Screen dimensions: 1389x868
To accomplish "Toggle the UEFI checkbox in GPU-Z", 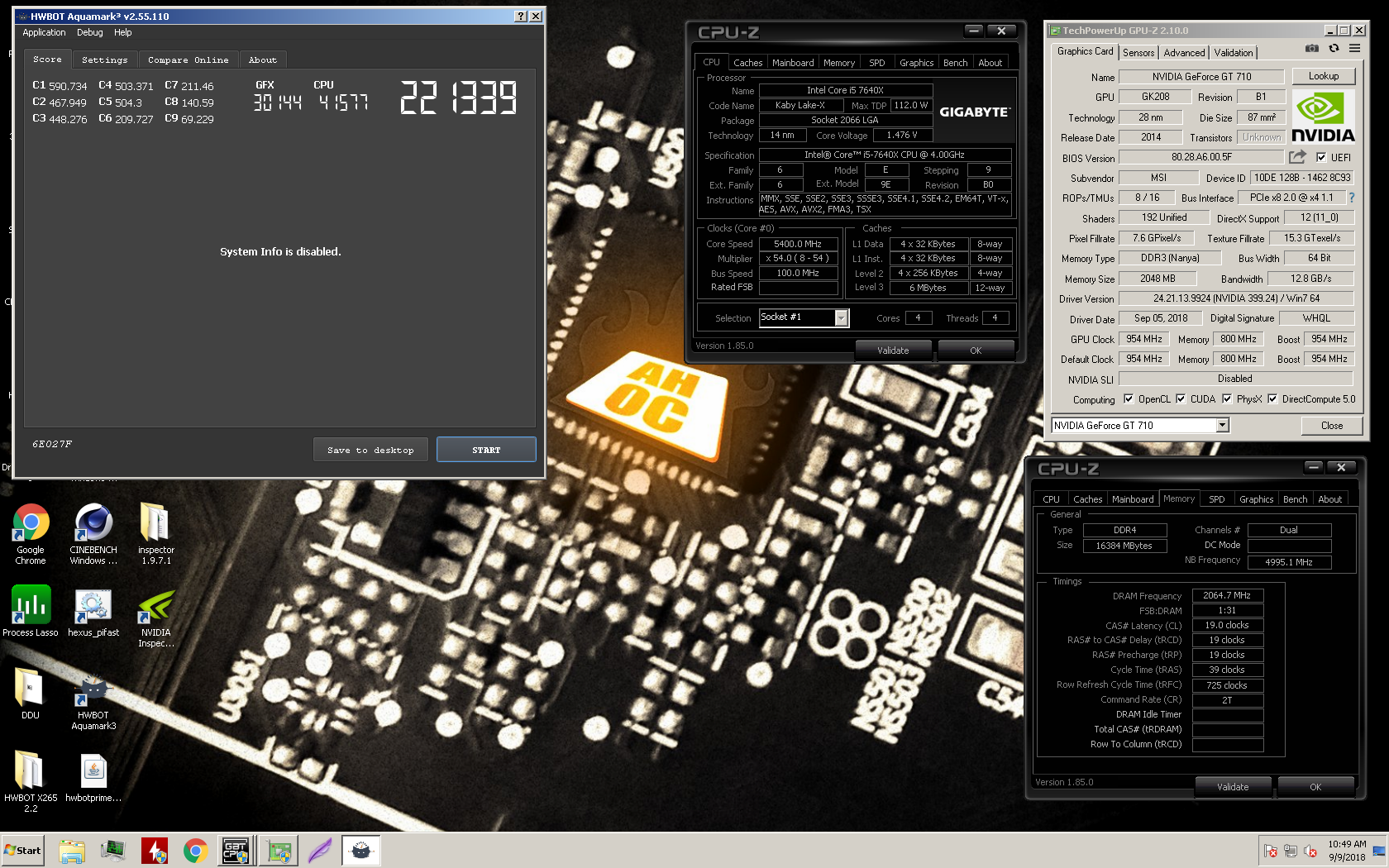I will [1321, 157].
